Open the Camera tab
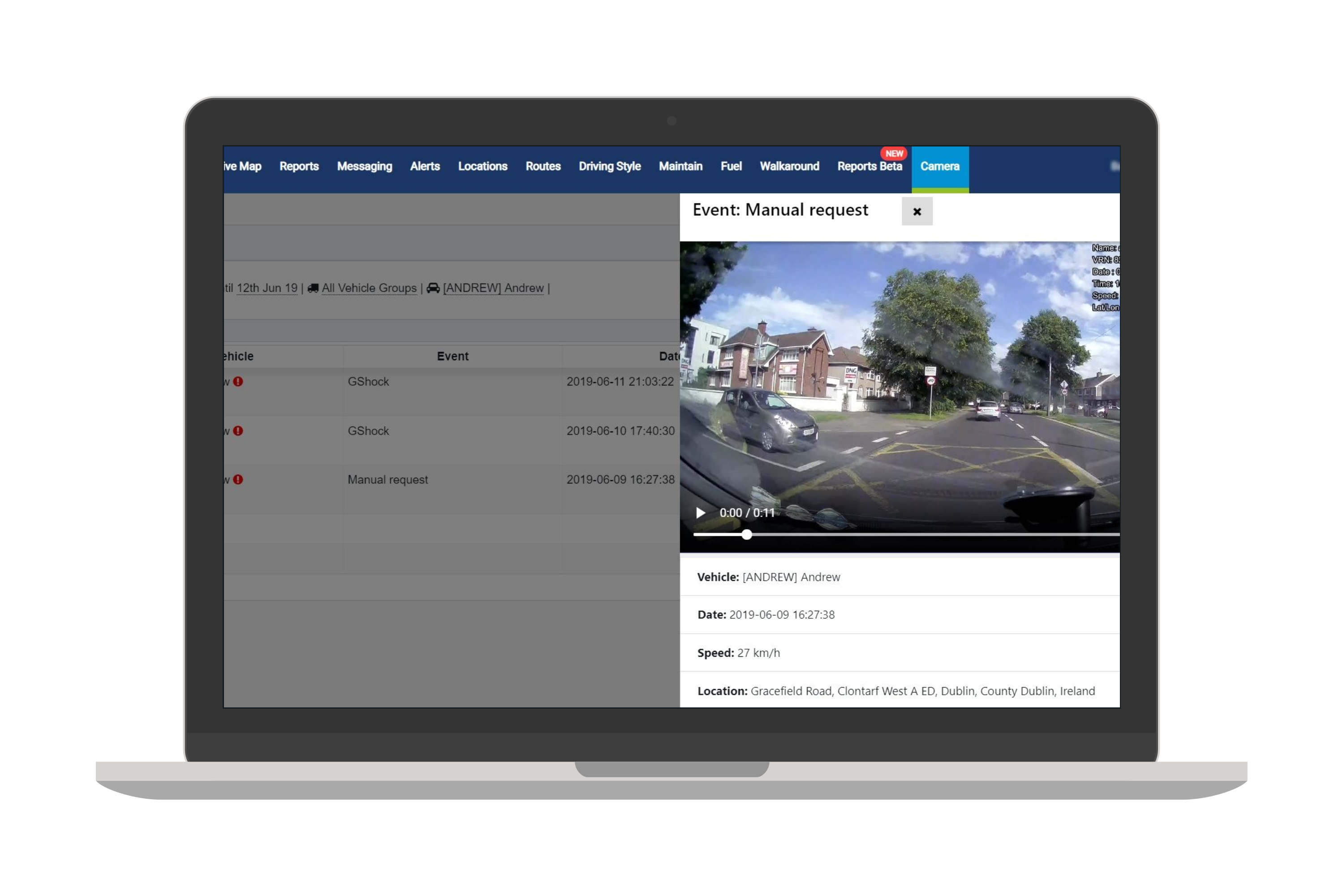Image resolution: width=1343 pixels, height=896 pixels. click(940, 166)
